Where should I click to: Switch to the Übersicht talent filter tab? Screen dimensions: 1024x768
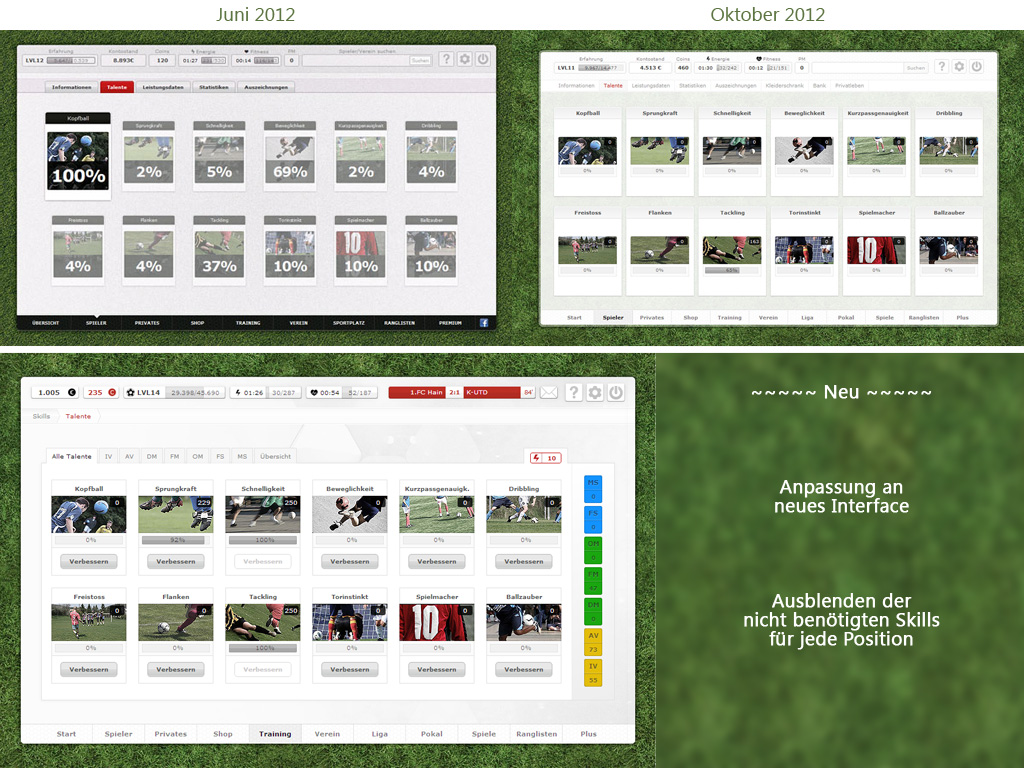[x=275, y=456]
